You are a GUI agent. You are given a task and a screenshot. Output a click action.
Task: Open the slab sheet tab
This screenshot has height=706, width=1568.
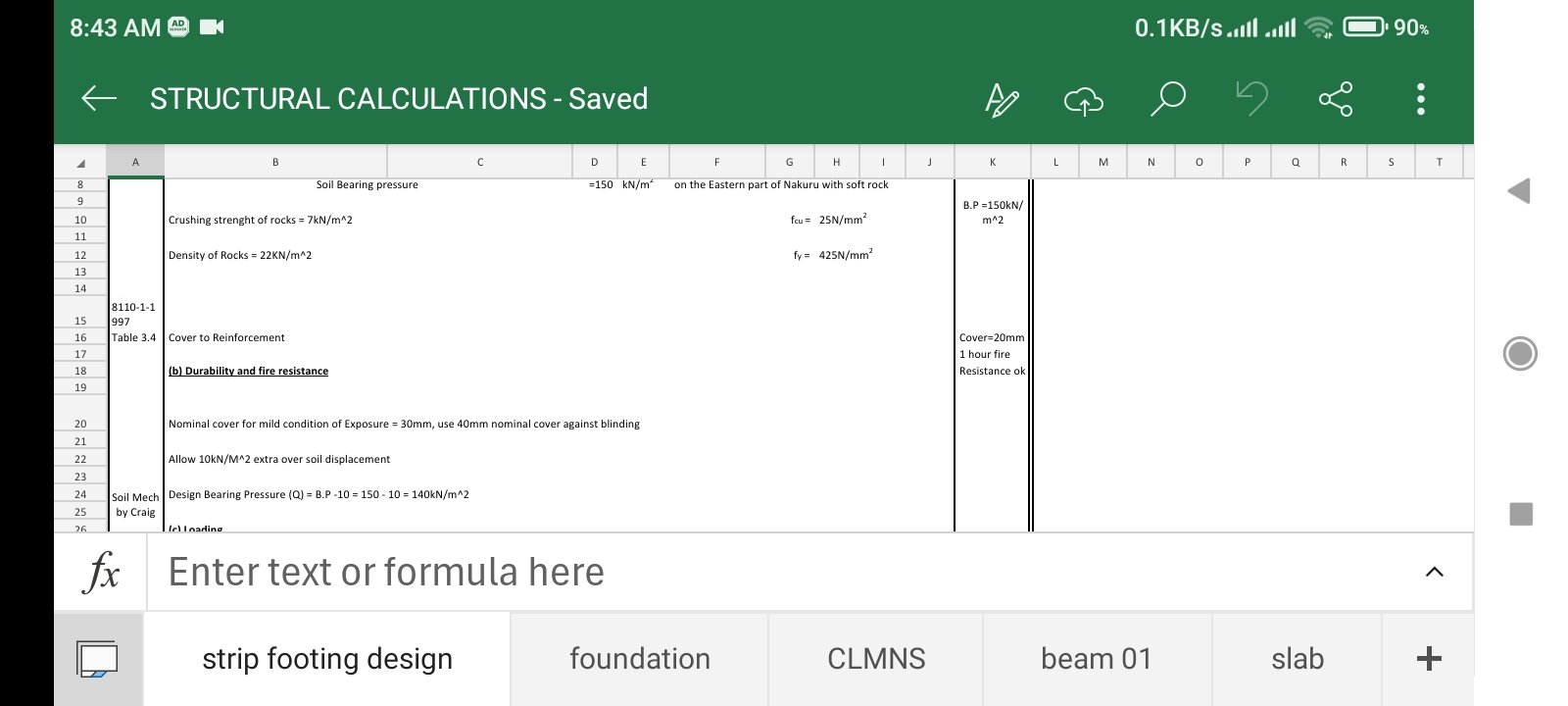[x=1297, y=659]
